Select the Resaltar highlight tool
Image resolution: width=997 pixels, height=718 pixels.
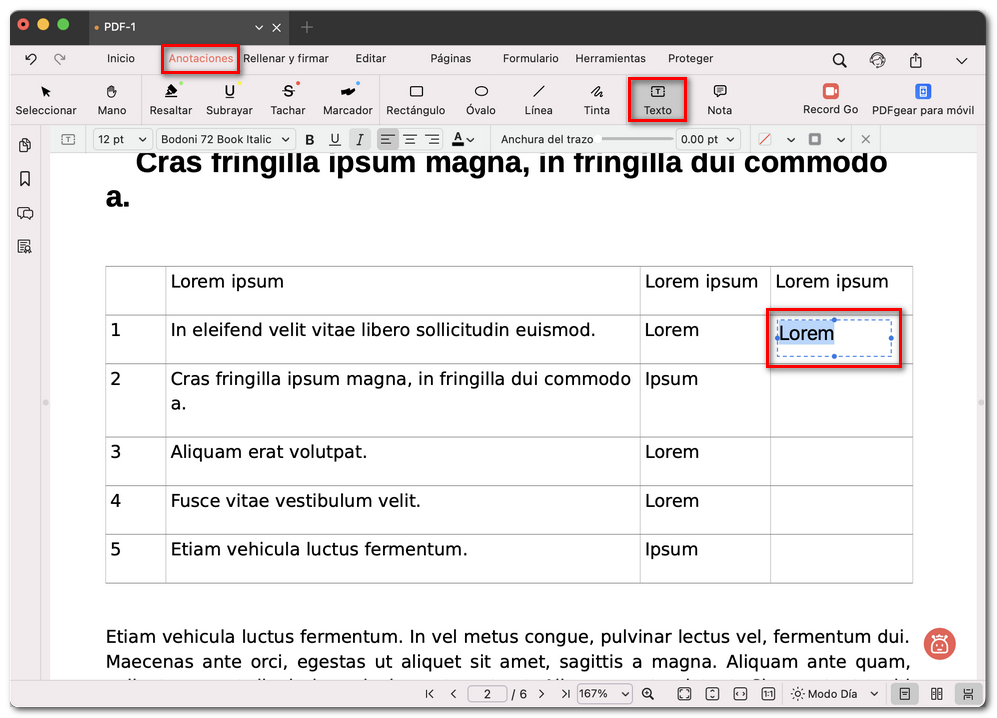click(x=171, y=98)
